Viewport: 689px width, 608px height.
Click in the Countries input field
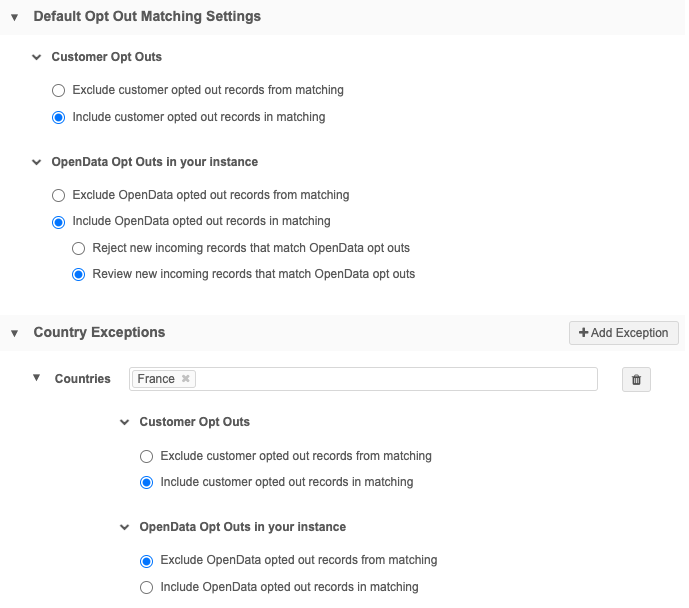(400, 379)
